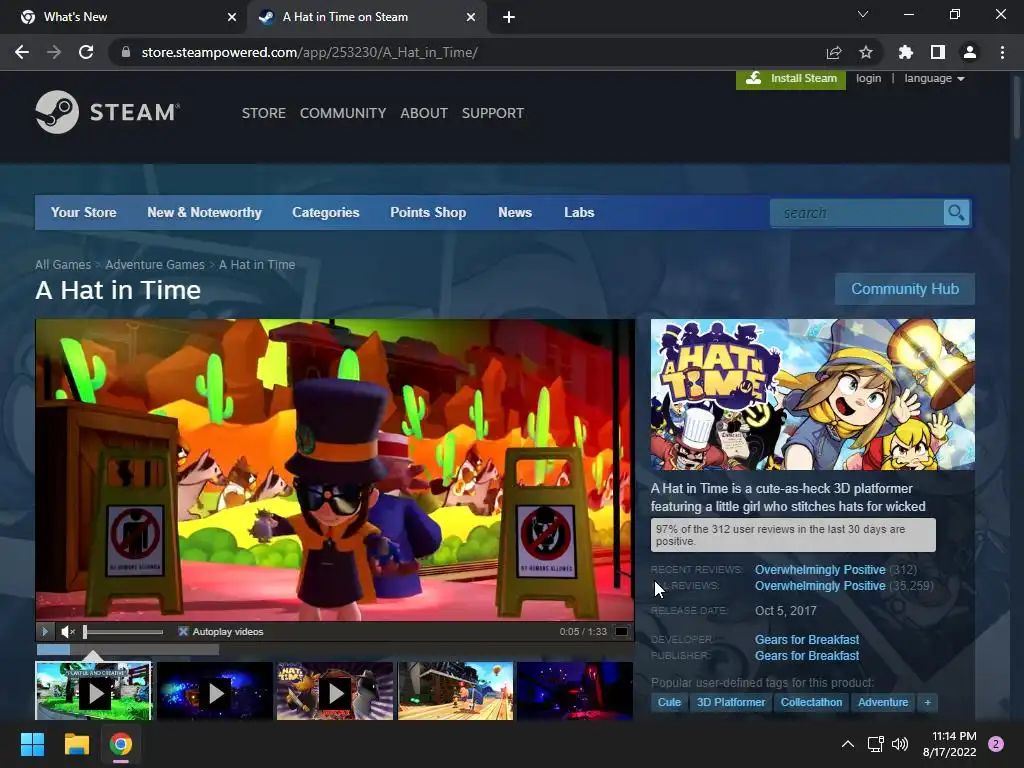
Task: Open SUPPORT in the top menu
Action: [493, 113]
